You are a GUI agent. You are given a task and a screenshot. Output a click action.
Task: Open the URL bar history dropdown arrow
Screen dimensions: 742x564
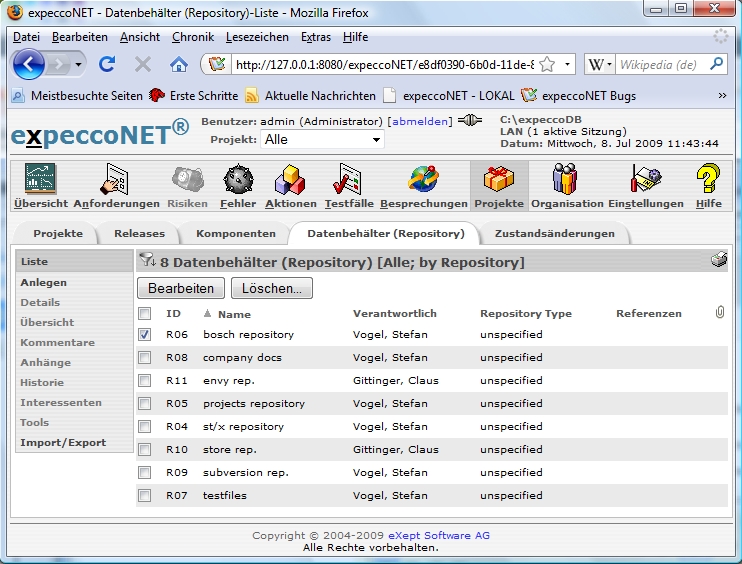pyautogui.click(x=568, y=64)
